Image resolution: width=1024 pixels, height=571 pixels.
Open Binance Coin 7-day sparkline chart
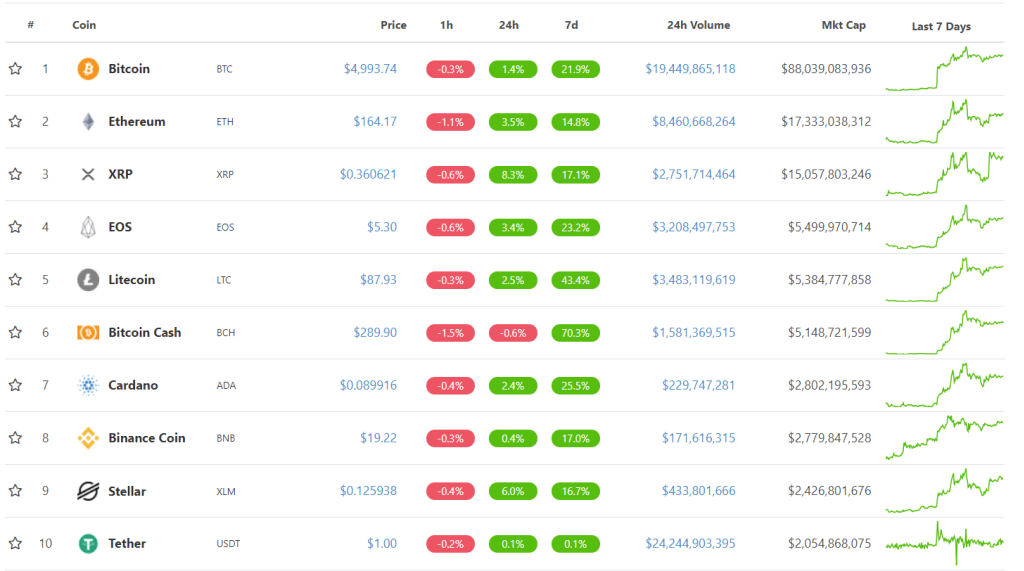point(944,437)
